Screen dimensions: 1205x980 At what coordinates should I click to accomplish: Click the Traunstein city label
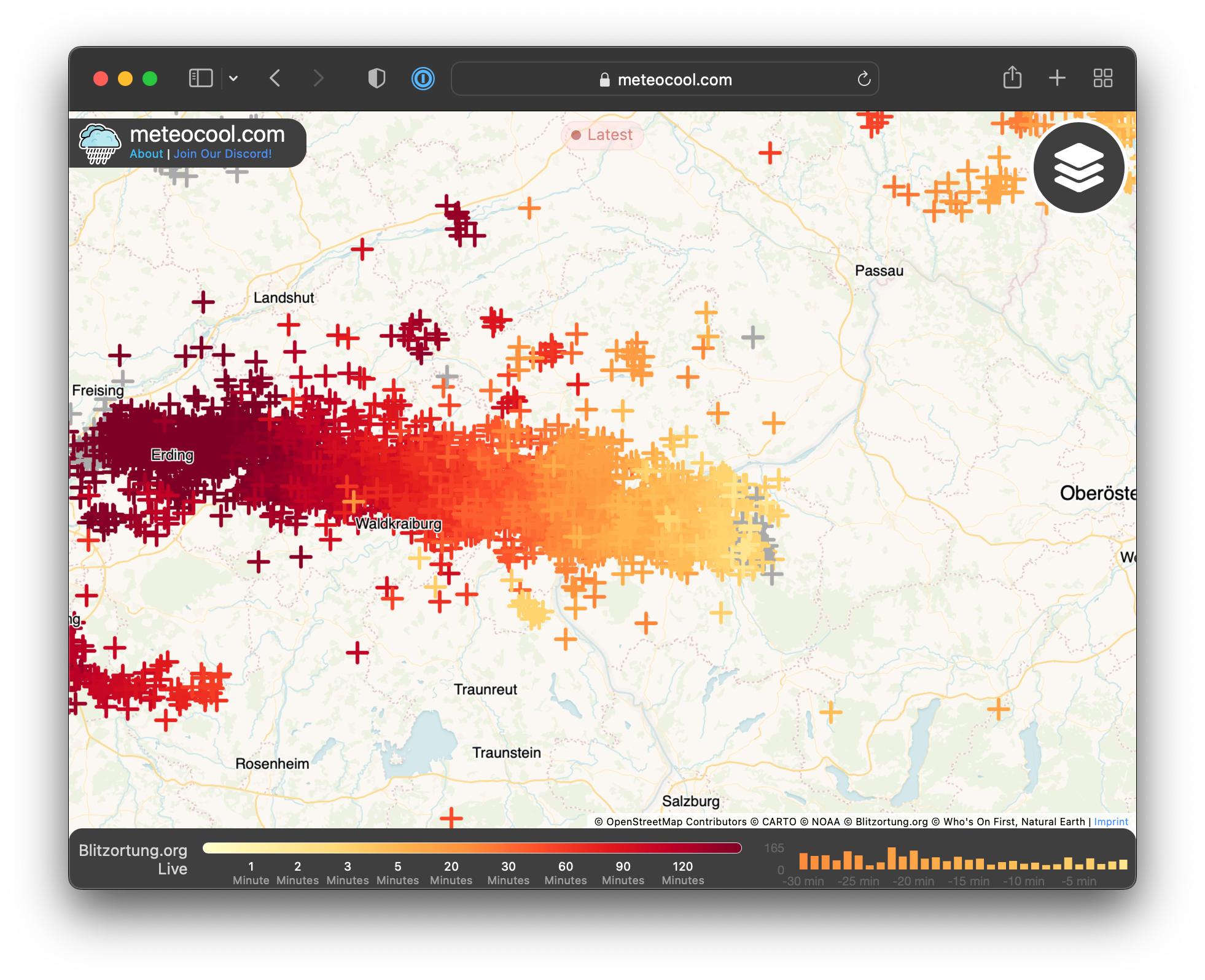507,753
